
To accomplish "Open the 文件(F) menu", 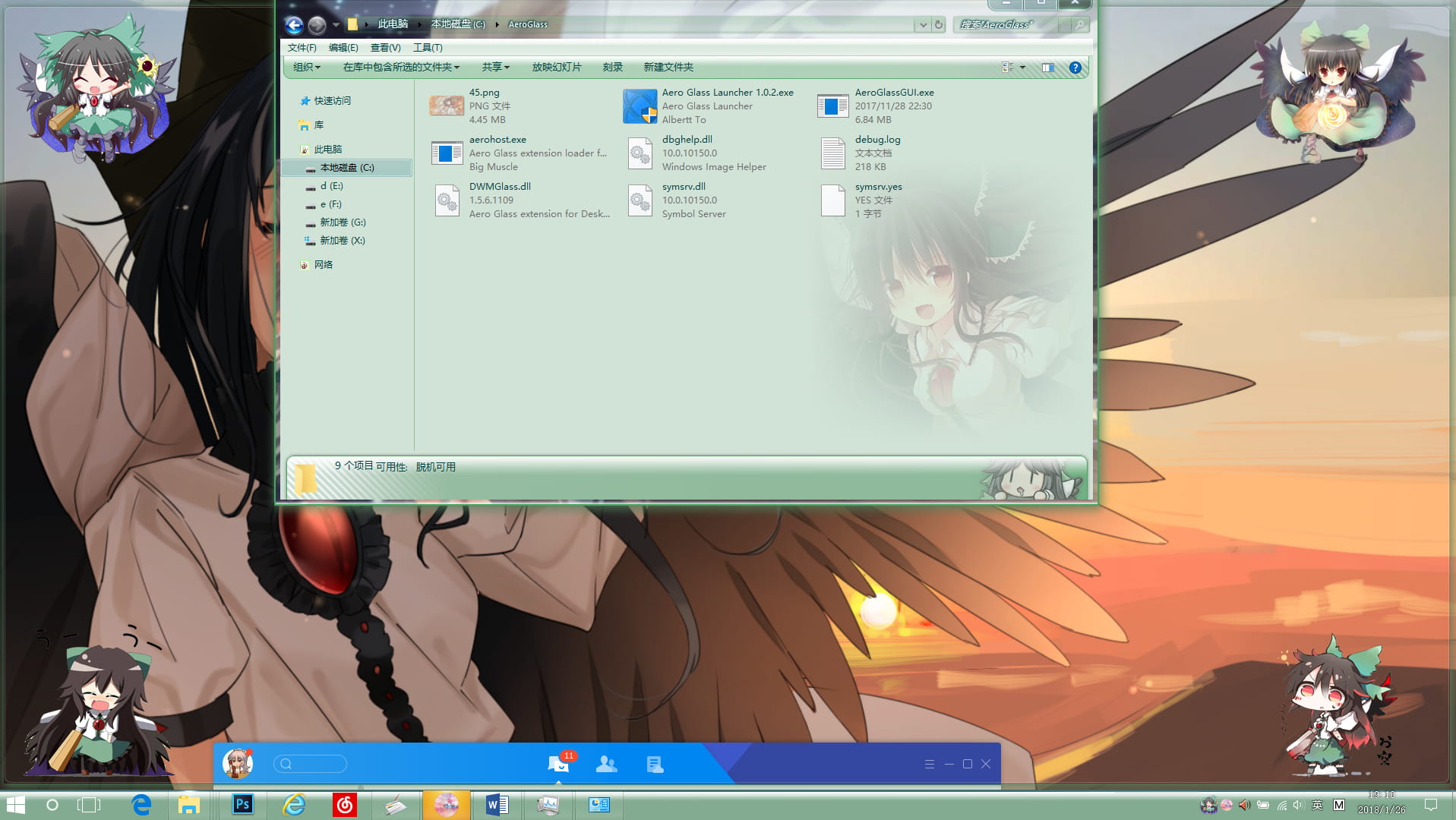I will pos(302,48).
